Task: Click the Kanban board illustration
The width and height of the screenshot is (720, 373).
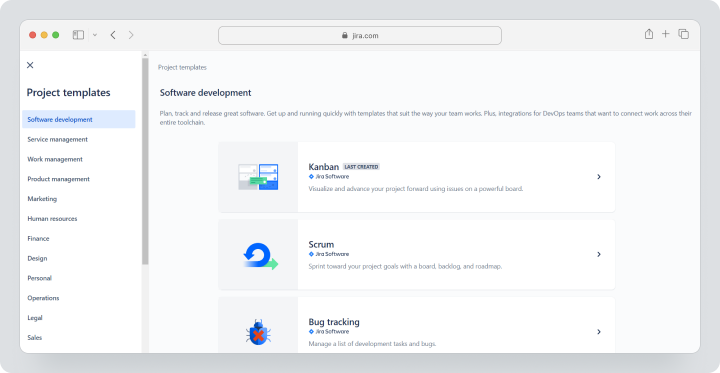Action: [258, 177]
